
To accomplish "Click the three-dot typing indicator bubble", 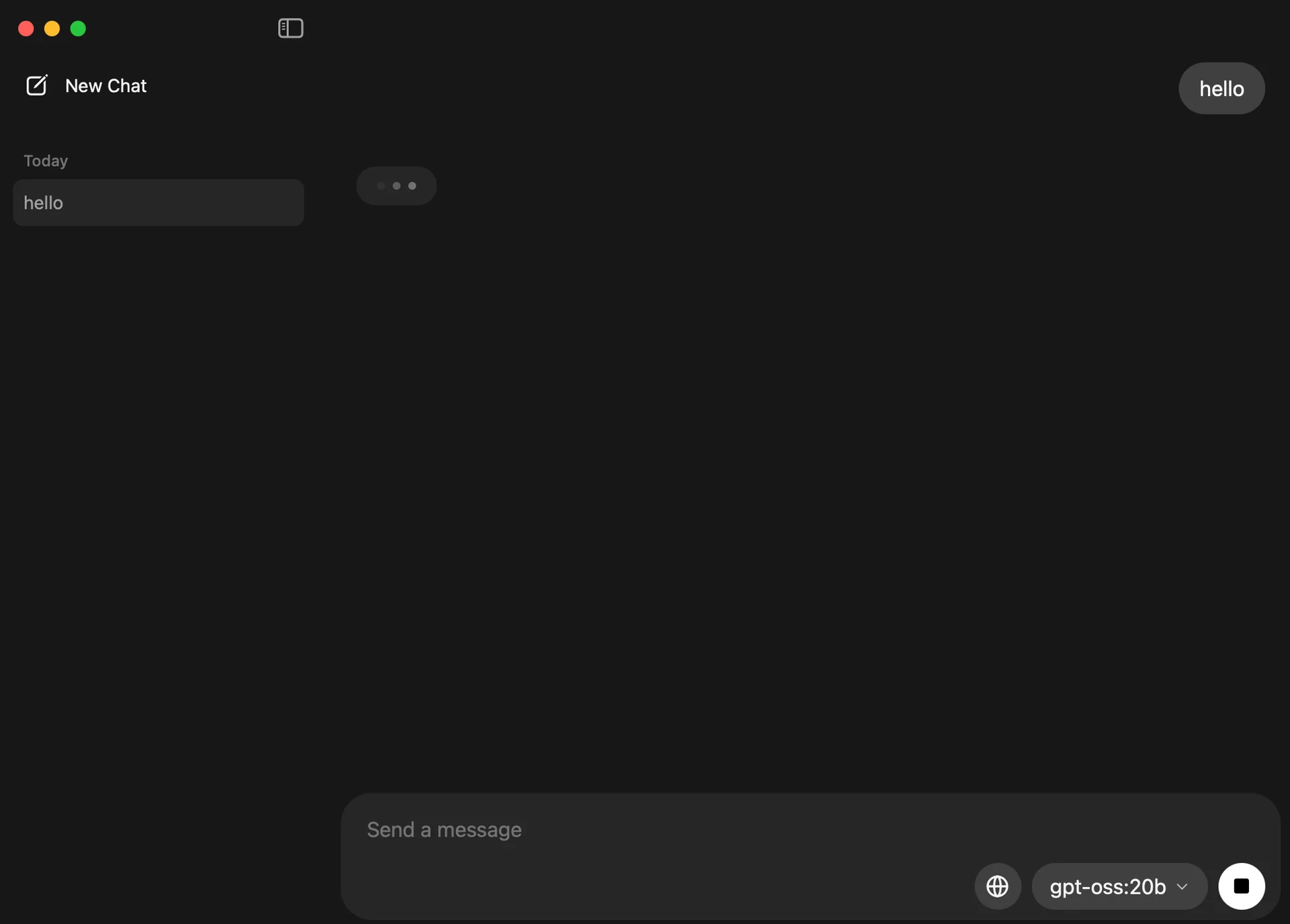I will pos(396,186).
